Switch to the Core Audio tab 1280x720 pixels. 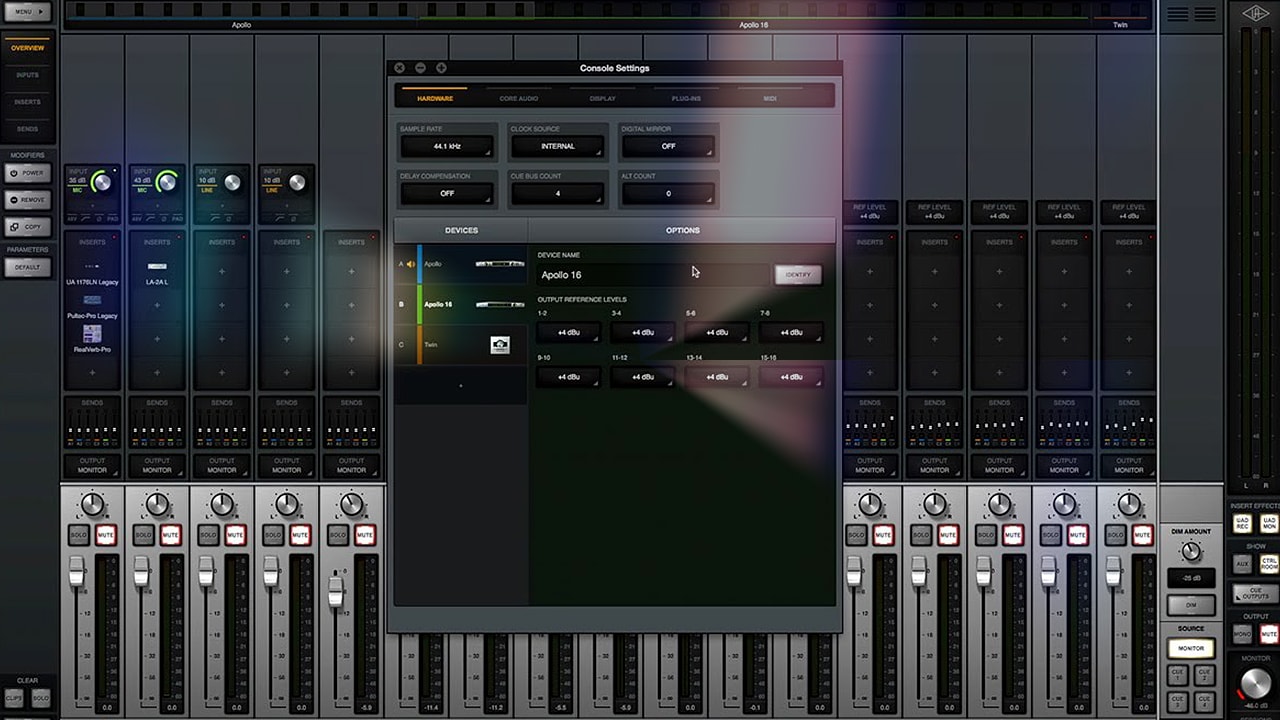519,99
